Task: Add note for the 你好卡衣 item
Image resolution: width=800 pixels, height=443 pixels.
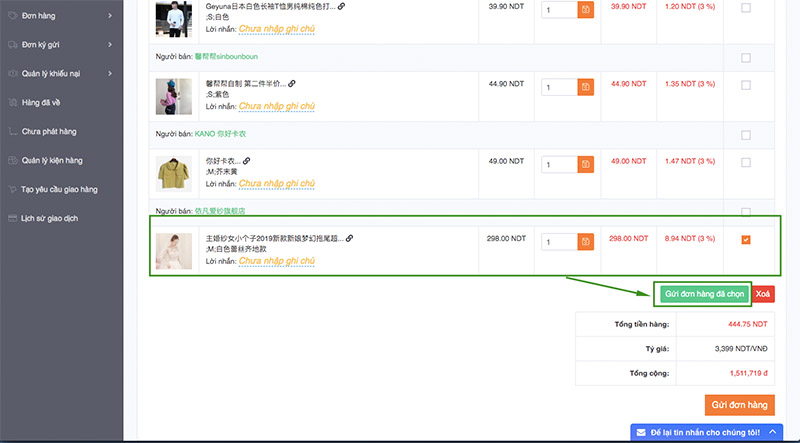Action: tap(277, 183)
